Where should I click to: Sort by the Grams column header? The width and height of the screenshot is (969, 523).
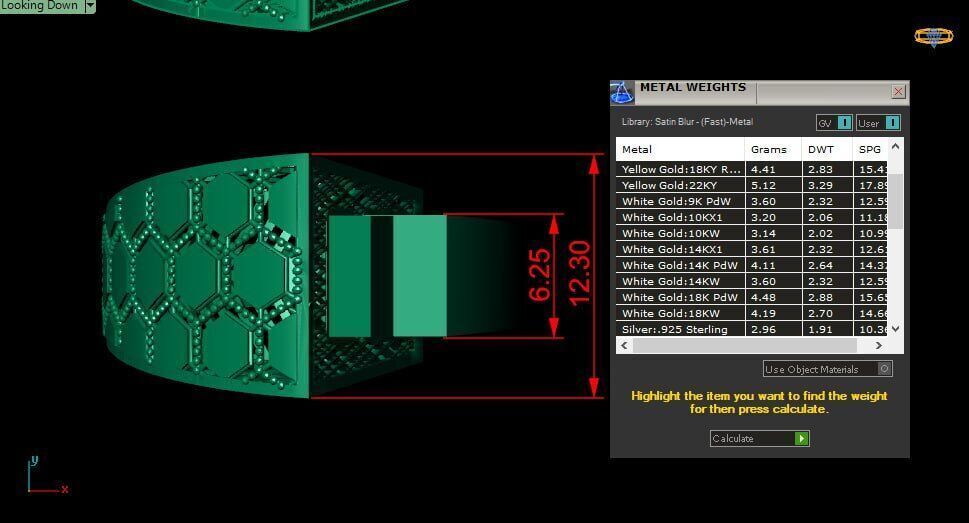click(773, 149)
